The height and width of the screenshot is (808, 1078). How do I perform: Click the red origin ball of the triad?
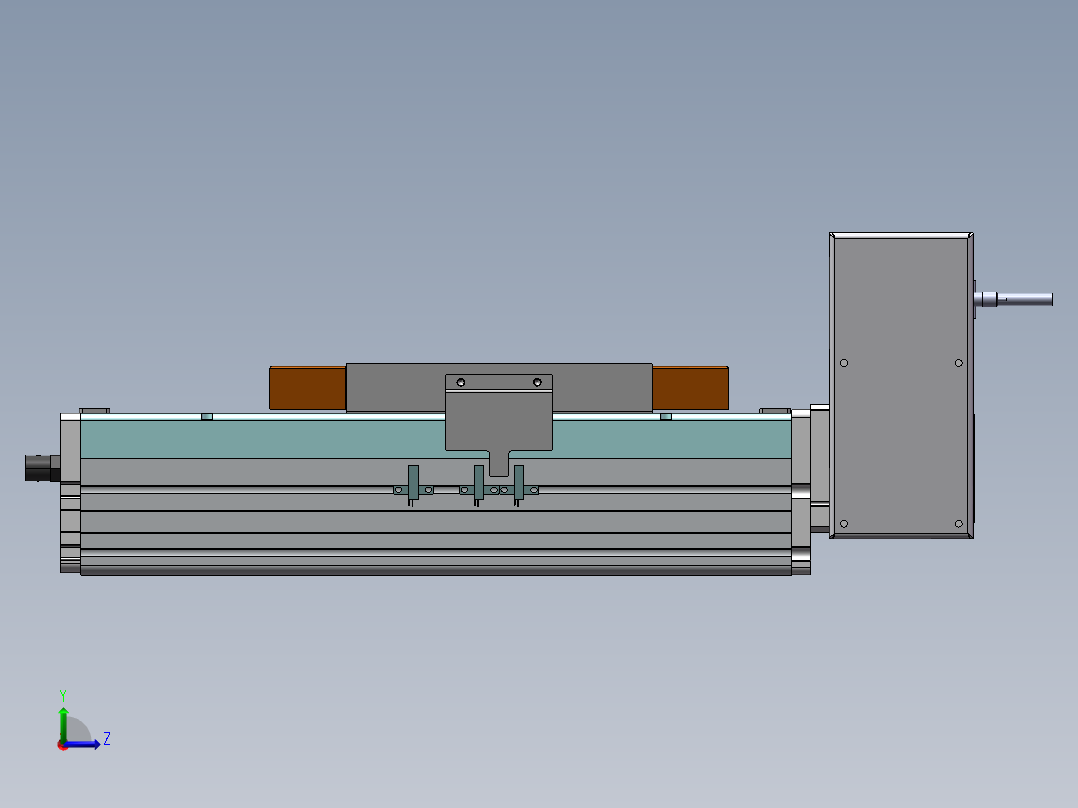63,745
